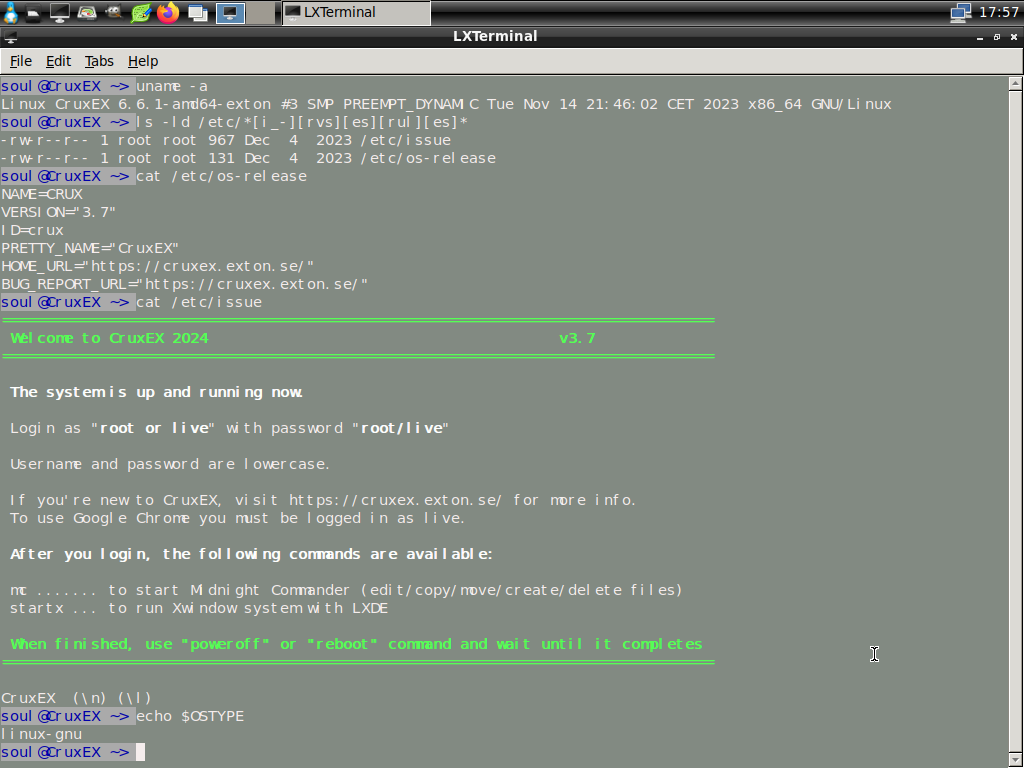Viewport: 1024px width, 768px height.
Task: Click the 'To use Google Chrome' line
Action: [x=237, y=519]
